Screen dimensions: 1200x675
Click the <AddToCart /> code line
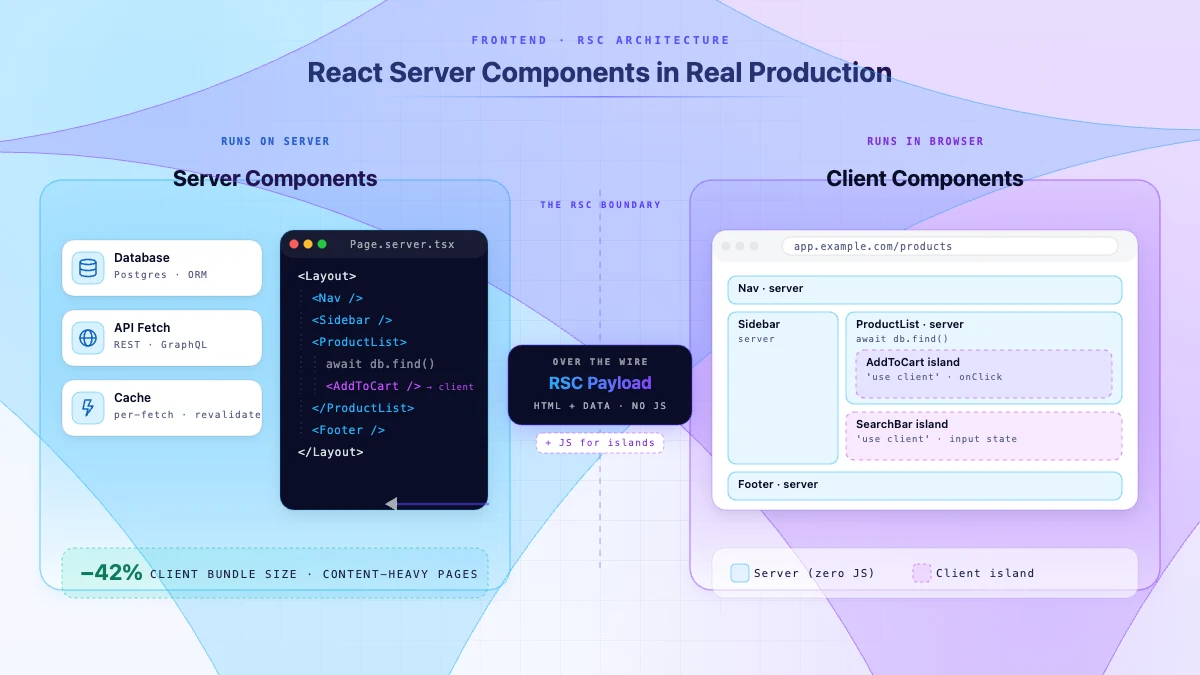tap(373, 386)
